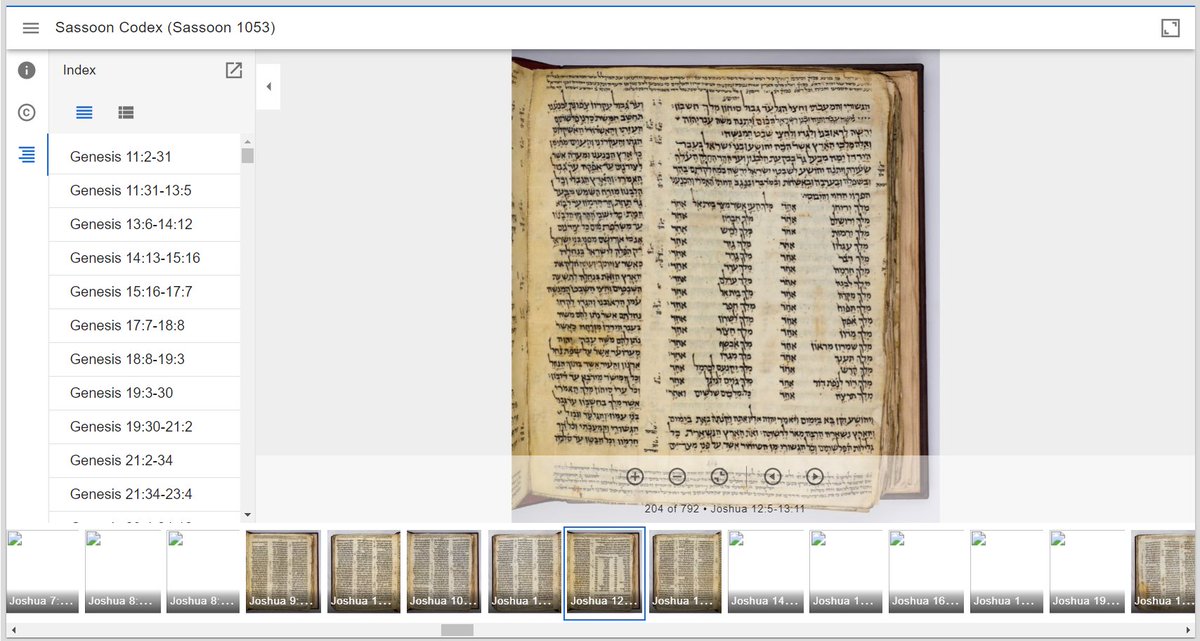
Task: Open the Joshua 10 thumbnail
Action: tap(443, 571)
